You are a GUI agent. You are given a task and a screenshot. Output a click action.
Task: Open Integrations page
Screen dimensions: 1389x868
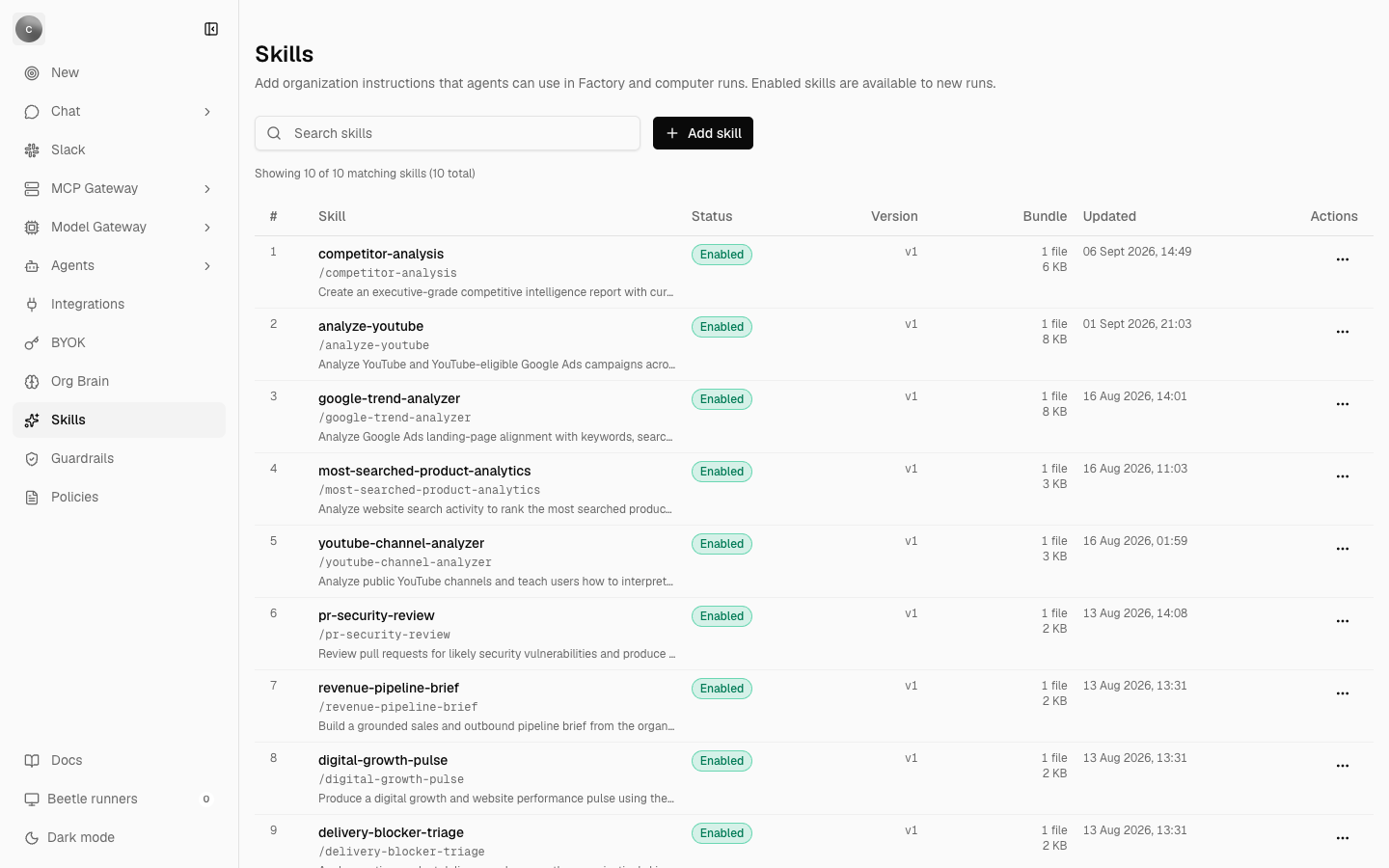point(119,305)
